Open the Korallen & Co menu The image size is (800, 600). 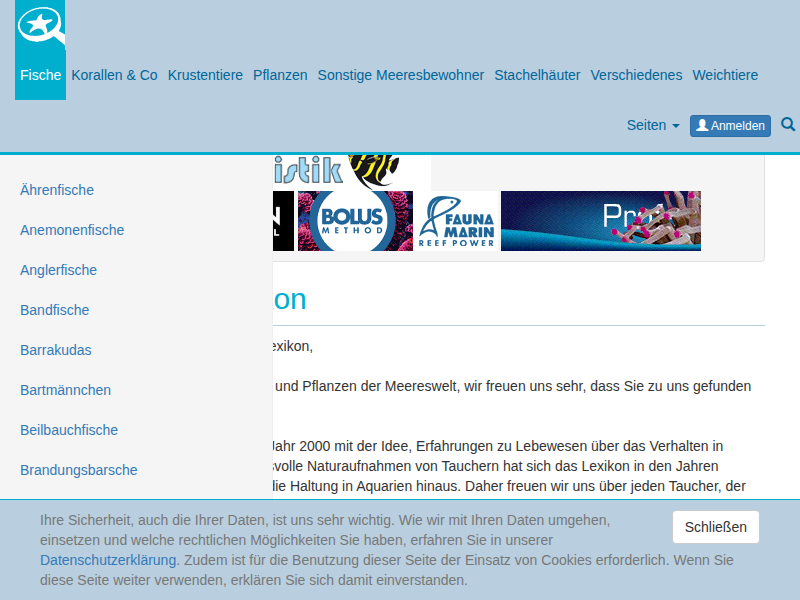coord(114,75)
